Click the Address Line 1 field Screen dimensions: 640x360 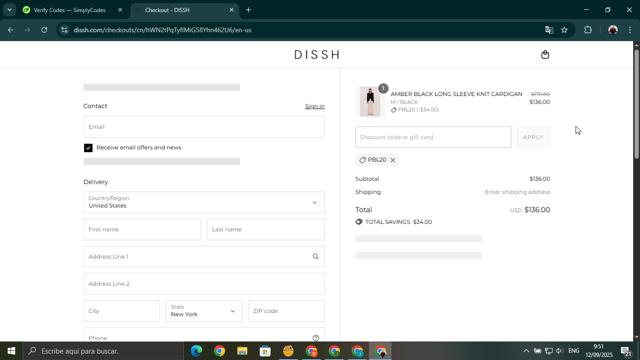(204, 257)
